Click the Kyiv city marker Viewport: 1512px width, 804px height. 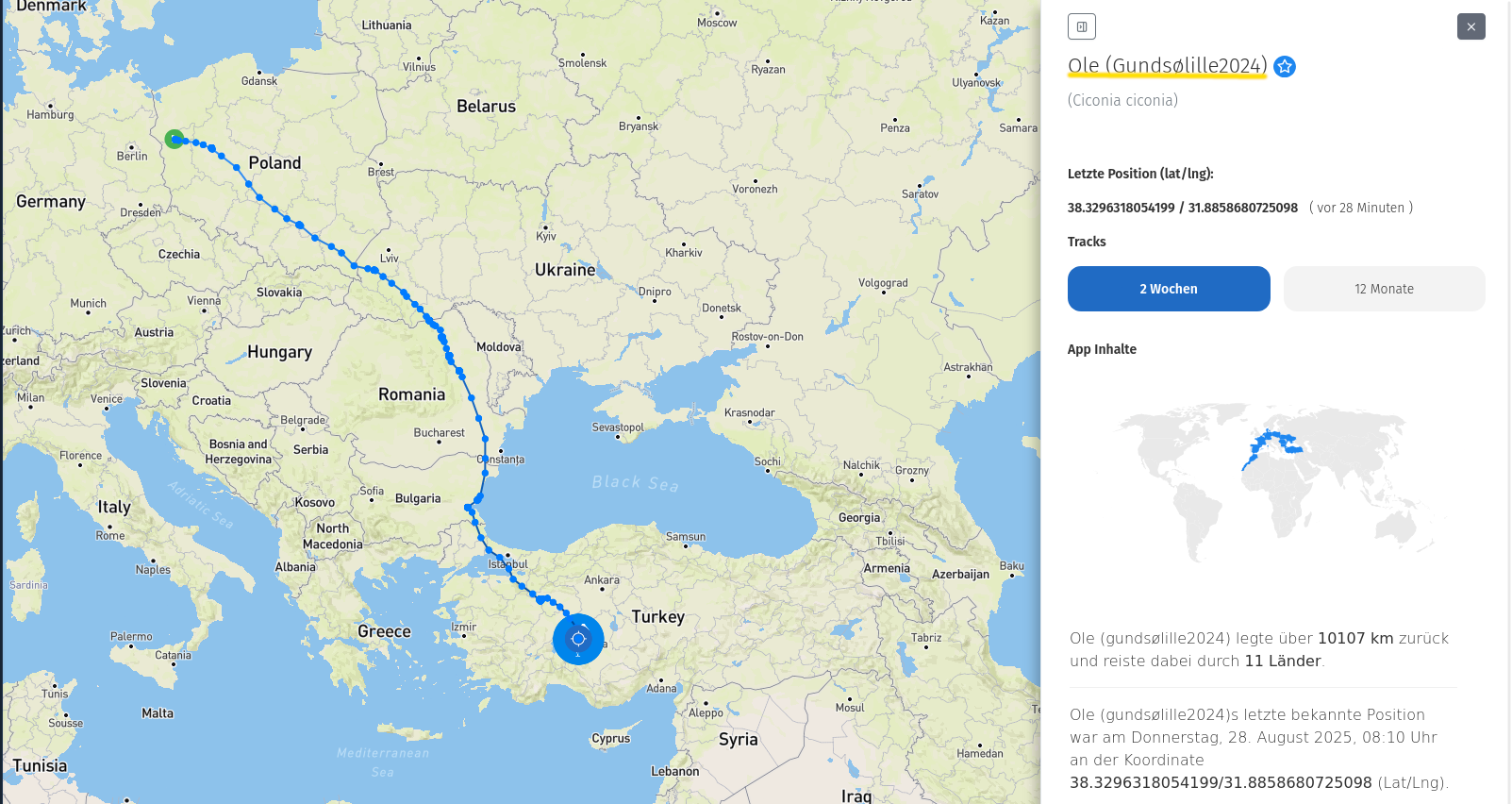pyautogui.click(x=544, y=226)
